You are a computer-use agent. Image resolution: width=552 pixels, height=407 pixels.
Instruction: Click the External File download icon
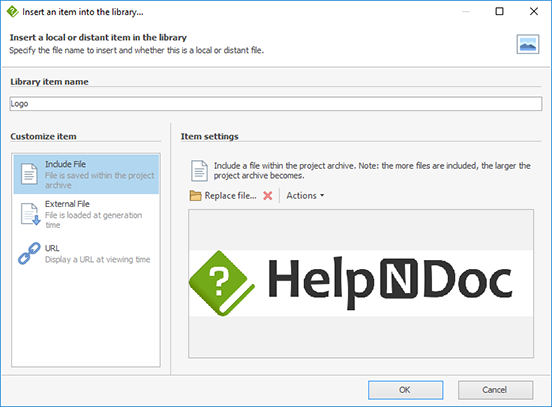30,214
